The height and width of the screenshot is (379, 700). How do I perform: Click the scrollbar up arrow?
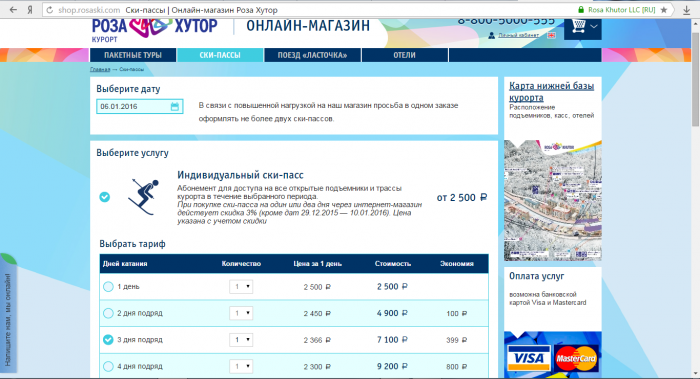click(695, 25)
